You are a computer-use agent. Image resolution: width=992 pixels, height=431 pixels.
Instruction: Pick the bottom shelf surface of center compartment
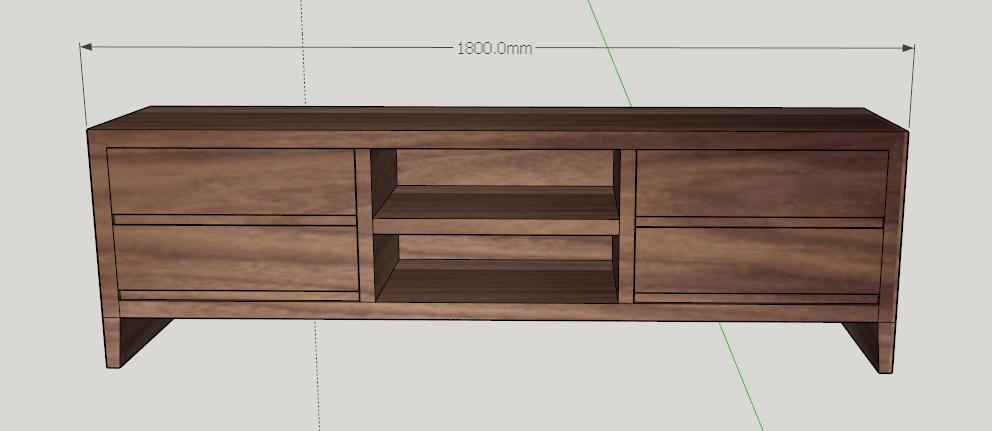point(498,281)
